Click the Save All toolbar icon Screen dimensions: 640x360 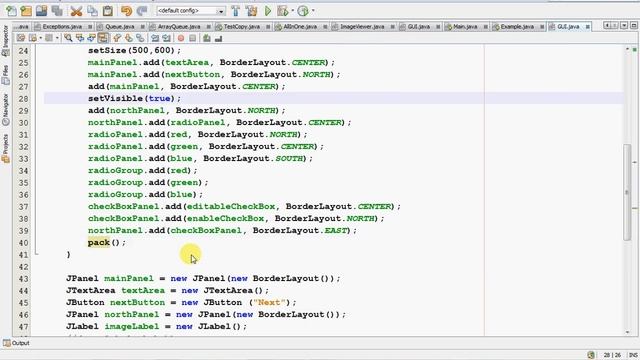point(57,11)
